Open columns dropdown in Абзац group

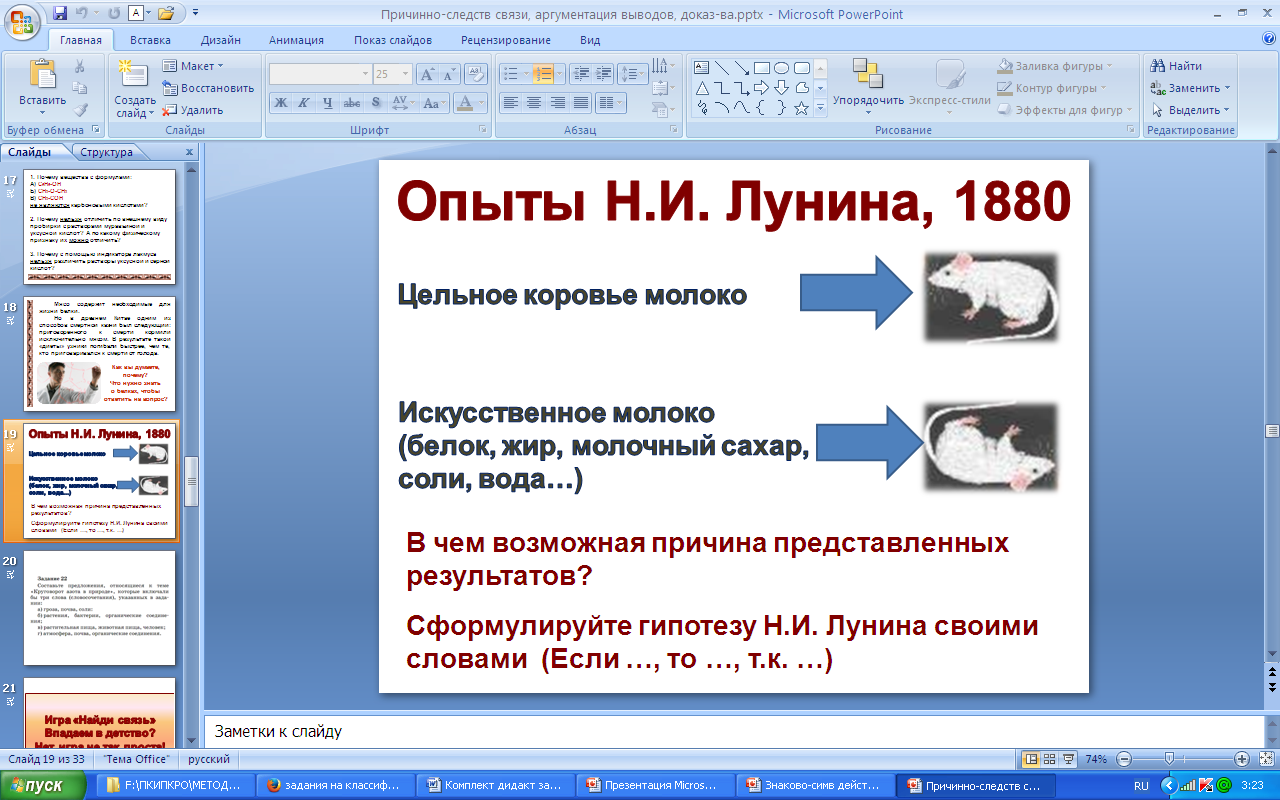pos(609,102)
